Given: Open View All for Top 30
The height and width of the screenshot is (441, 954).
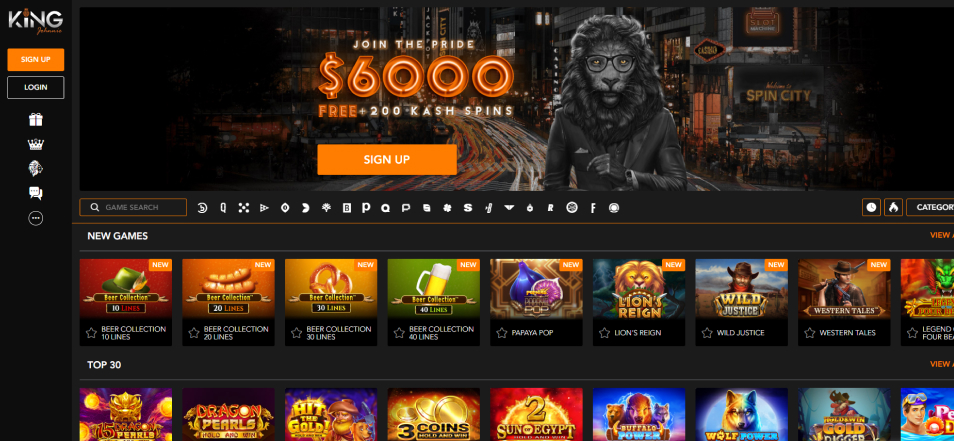Looking at the screenshot, I should (x=942, y=364).
